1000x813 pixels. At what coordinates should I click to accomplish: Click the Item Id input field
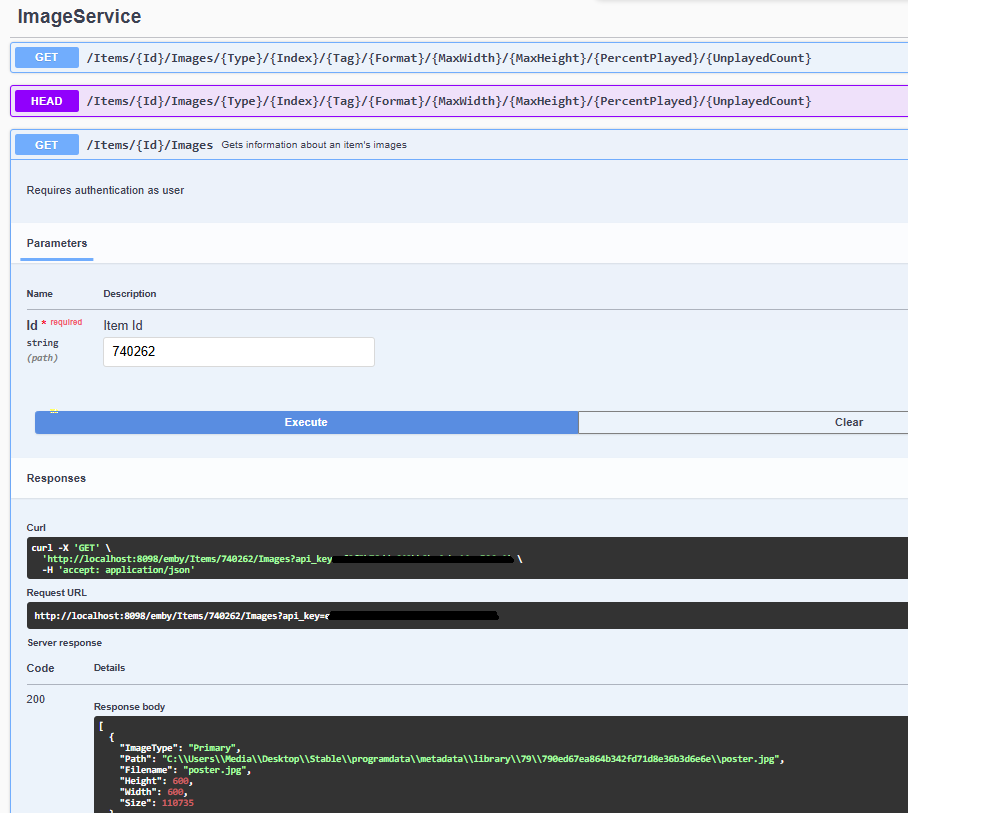pos(238,352)
